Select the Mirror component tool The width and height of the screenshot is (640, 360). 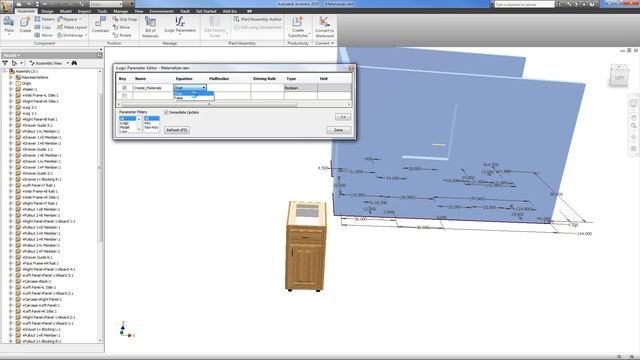tap(44, 35)
